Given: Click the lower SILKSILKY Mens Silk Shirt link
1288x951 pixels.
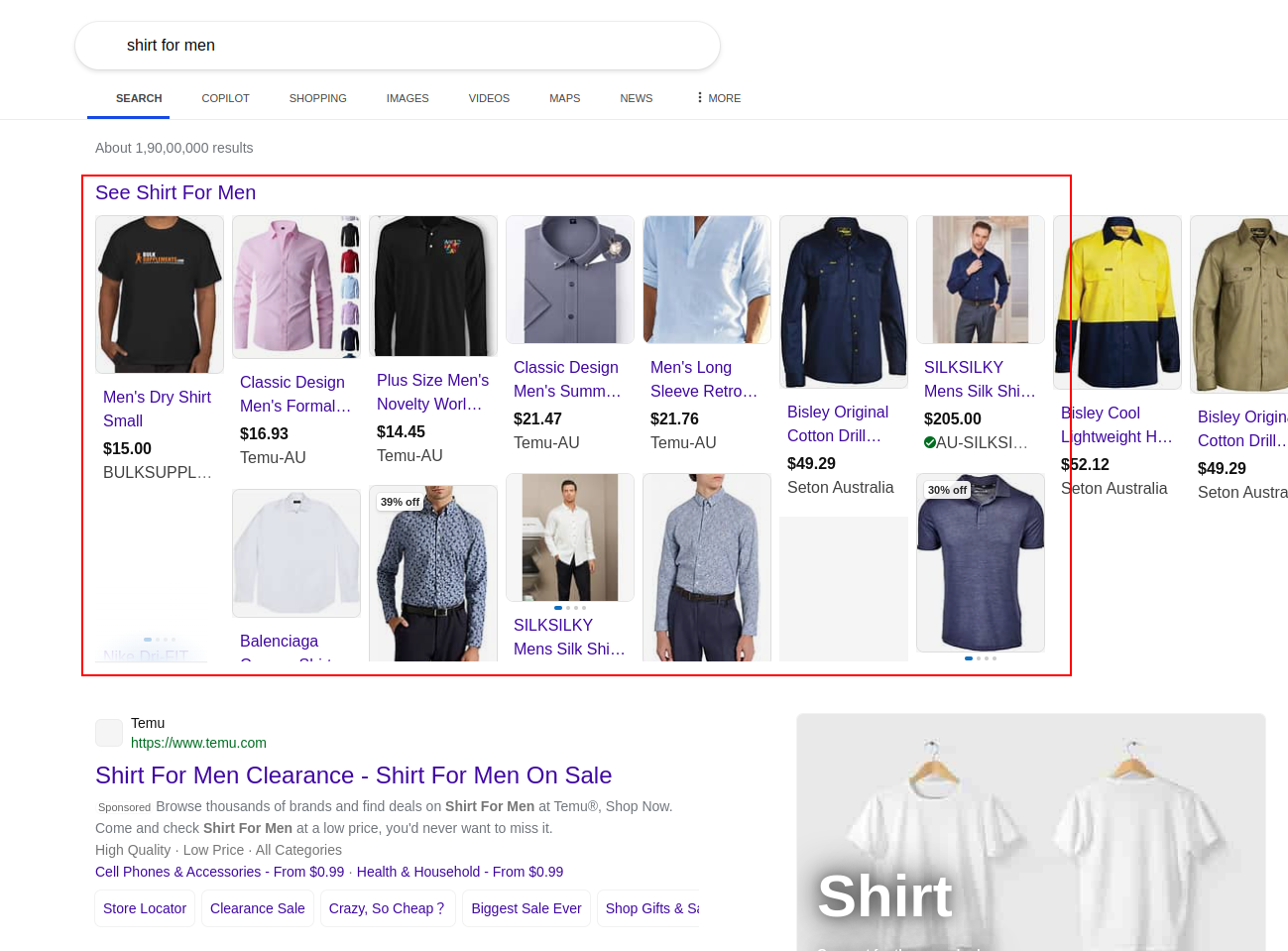Looking at the screenshot, I should click(569, 637).
